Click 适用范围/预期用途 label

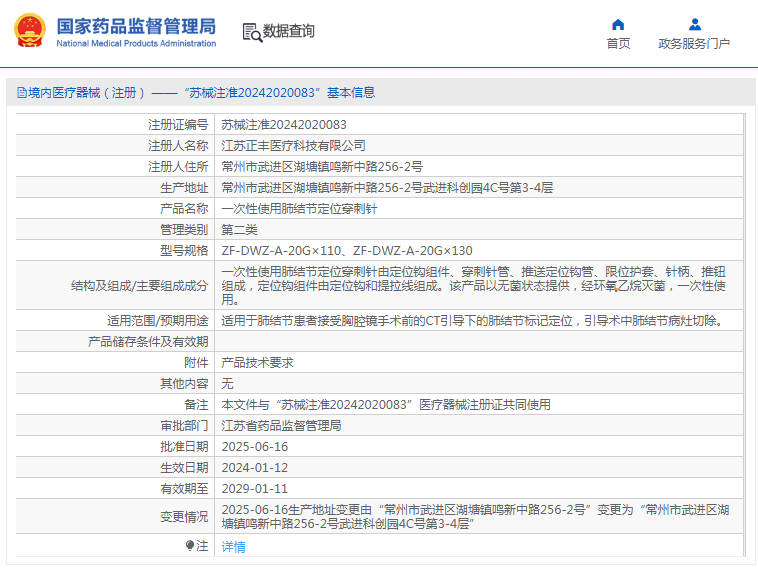tap(158, 321)
